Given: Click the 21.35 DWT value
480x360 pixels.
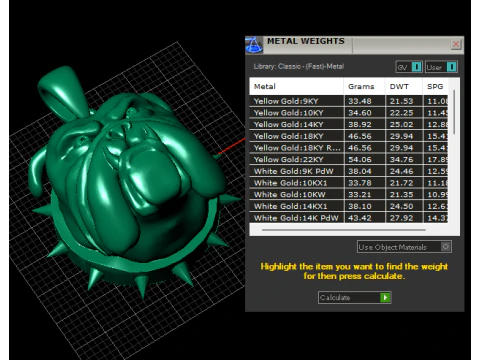Looking at the screenshot, I should tap(401, 195).
